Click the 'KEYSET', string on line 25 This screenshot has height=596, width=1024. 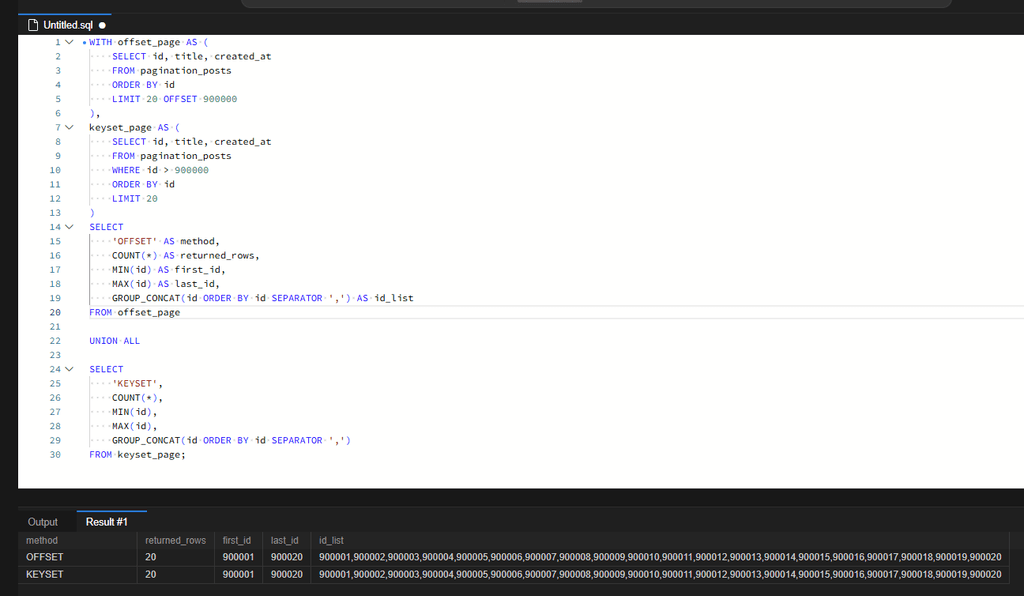tap(137, 384)
